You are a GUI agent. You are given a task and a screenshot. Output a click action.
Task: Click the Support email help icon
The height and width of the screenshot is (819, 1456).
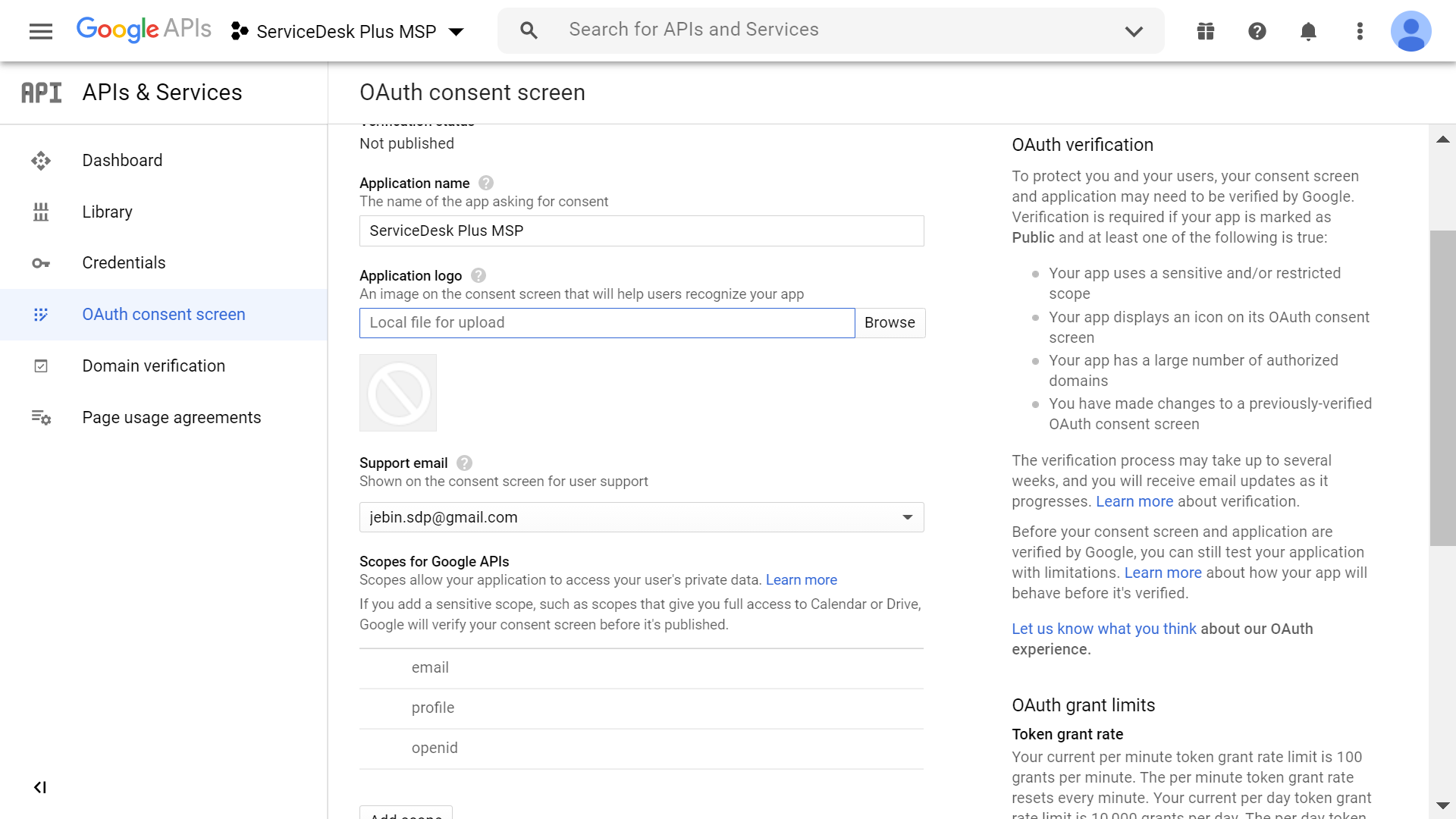point(465,463)
